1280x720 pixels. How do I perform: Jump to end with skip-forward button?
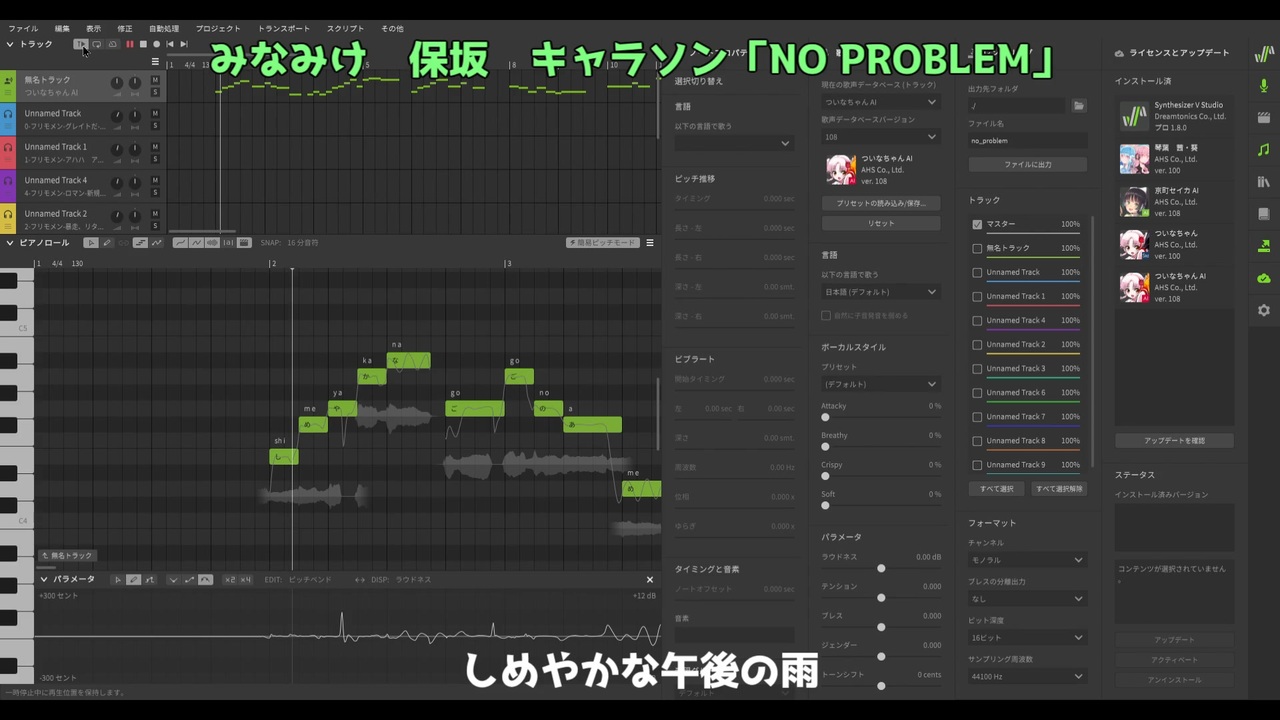coord(184,44)
